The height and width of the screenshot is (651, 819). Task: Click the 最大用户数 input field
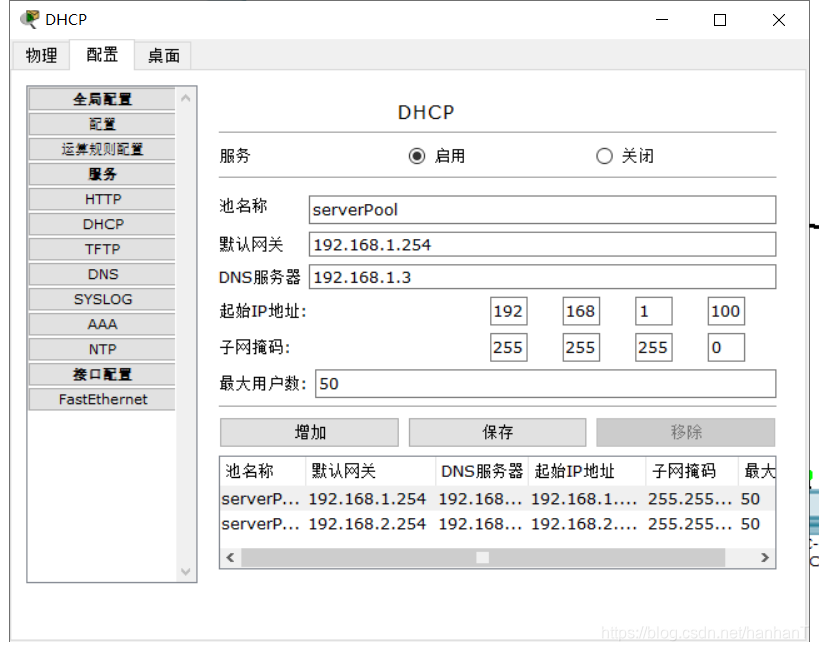[545, 384]
